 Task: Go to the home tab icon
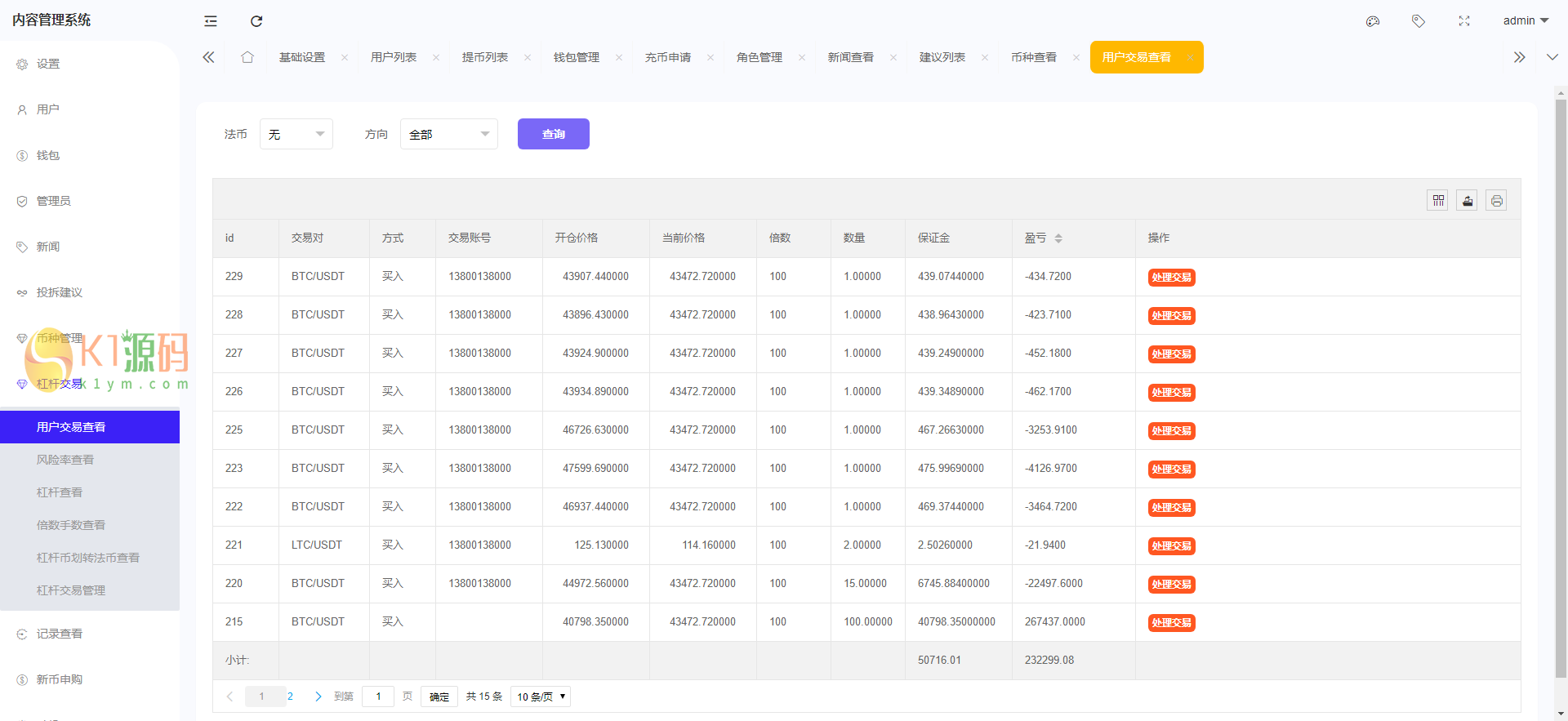click(x=247, y=57)
